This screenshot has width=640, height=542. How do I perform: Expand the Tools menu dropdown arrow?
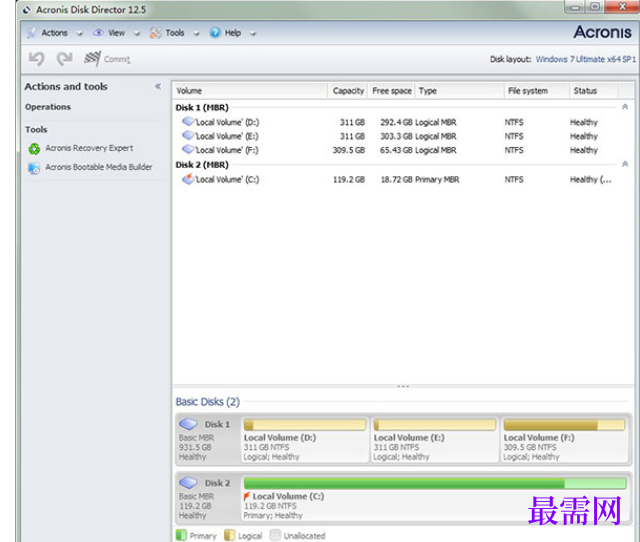(x=196, y=34)
